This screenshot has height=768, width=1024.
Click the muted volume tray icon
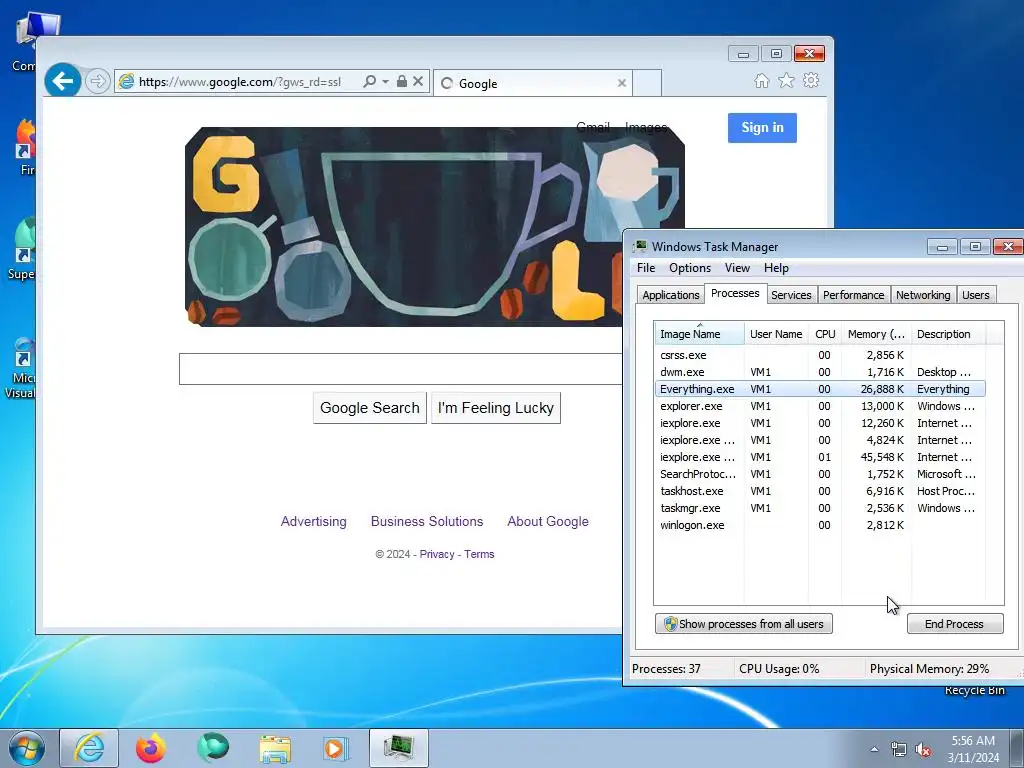[923, 749]
